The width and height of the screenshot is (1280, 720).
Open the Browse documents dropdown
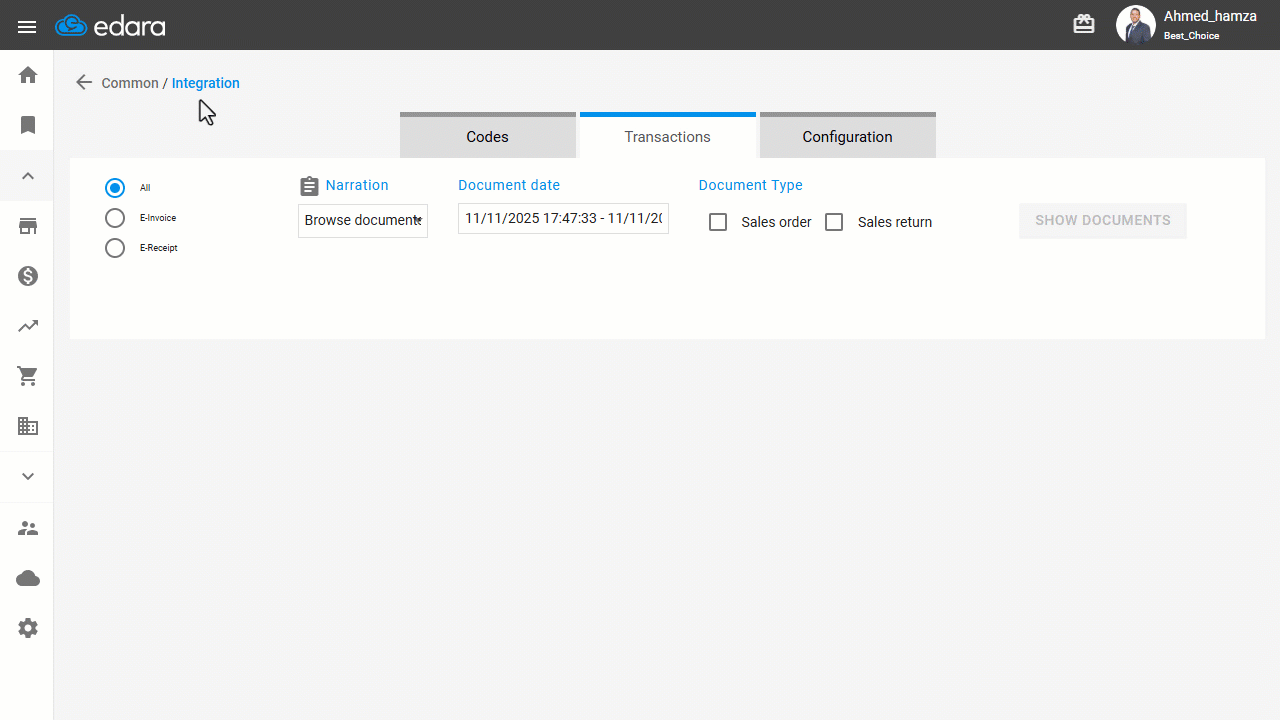[x=363, y=220]
